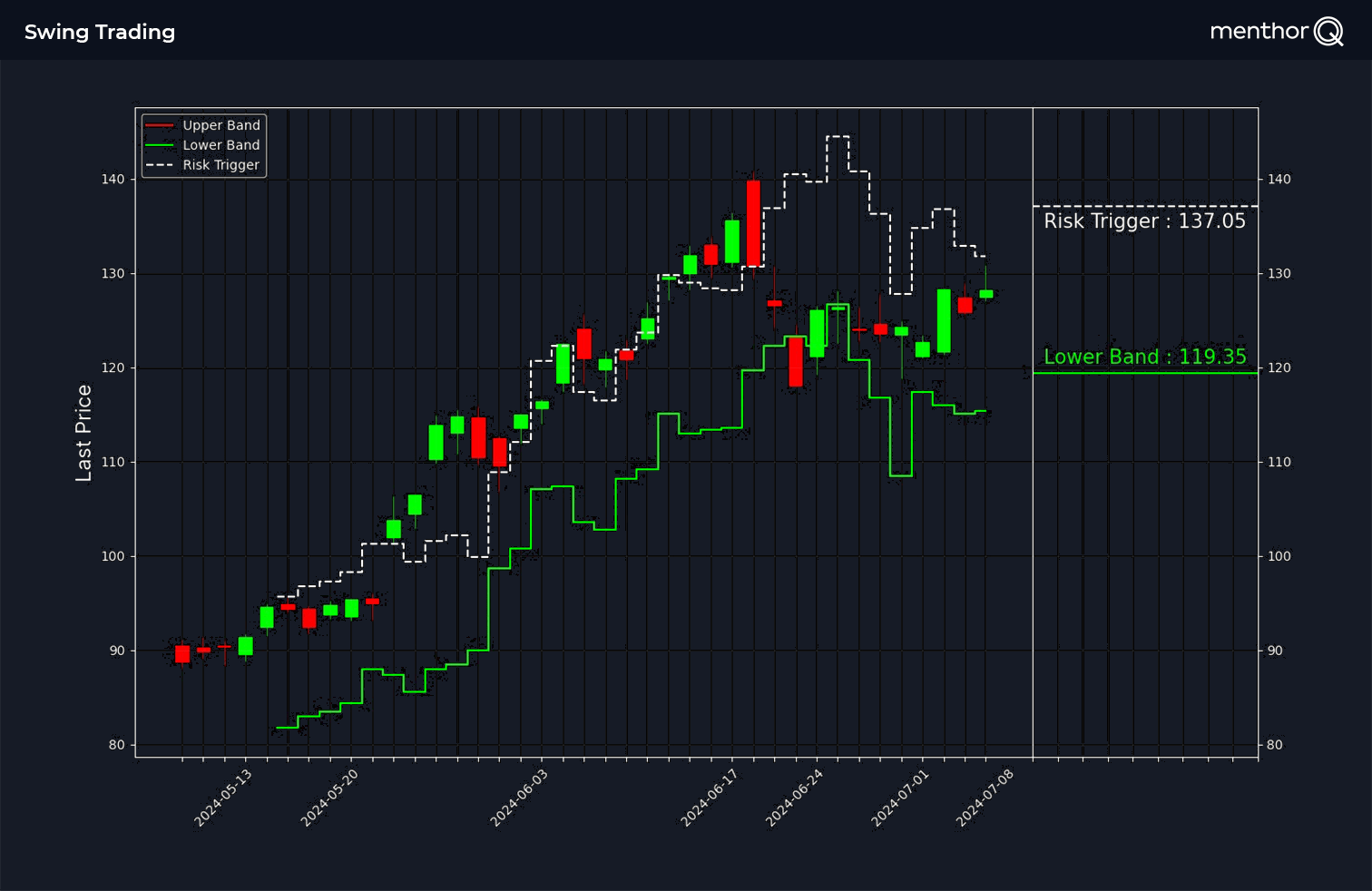Click the red Upper Band legend line

click(x=160, y=125)
